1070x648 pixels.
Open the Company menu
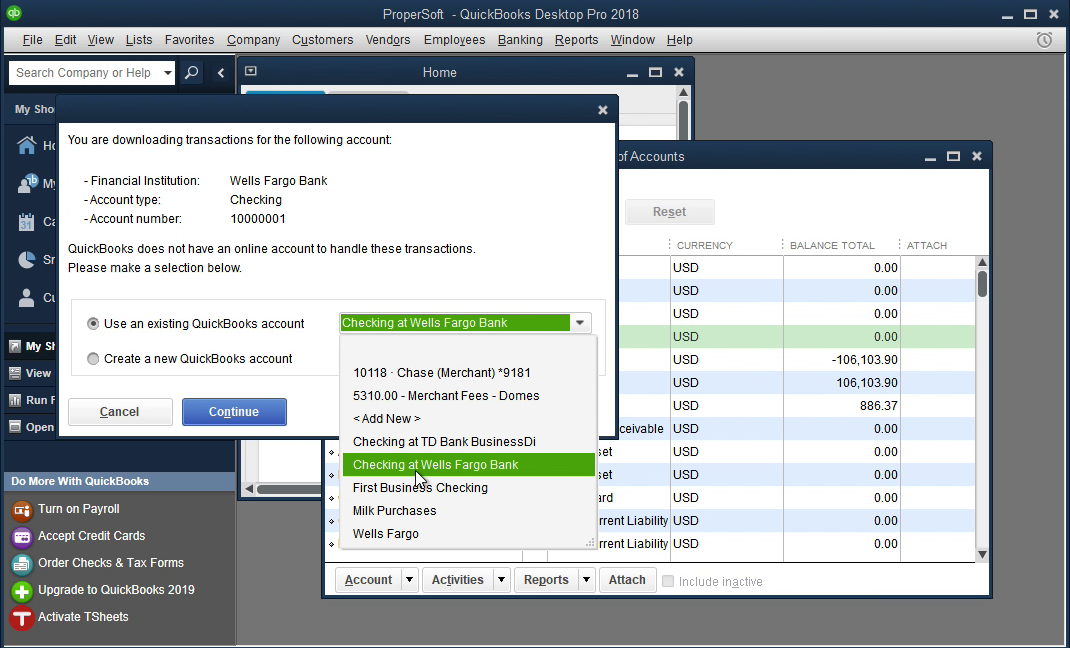point(253,40)
